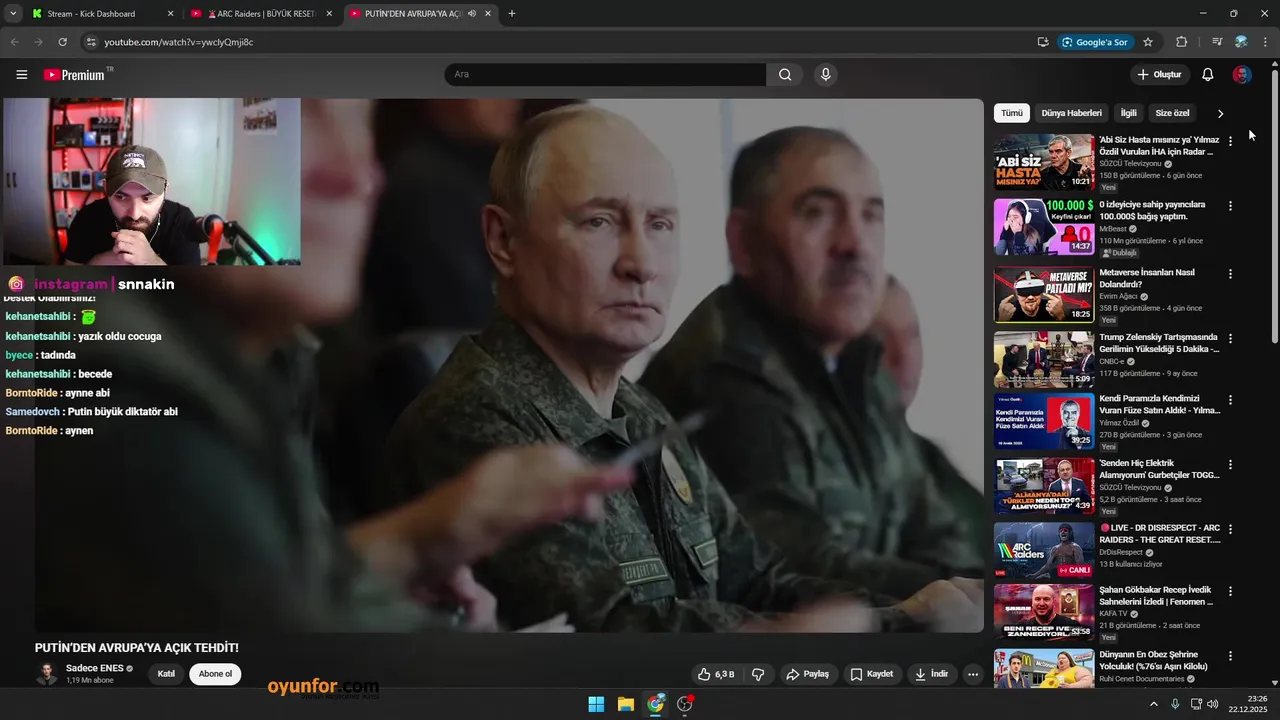The image size is (1280, 720).
Task: Select the Tümü filter chip
Action: pos(1012,113)
